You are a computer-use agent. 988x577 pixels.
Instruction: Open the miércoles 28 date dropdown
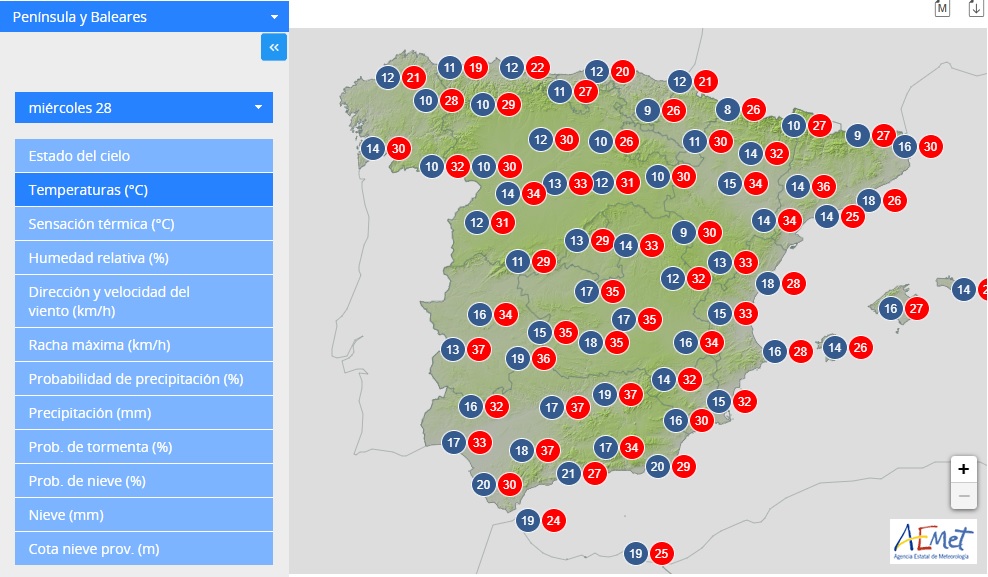pyautogui.click(x=144, y=108)
